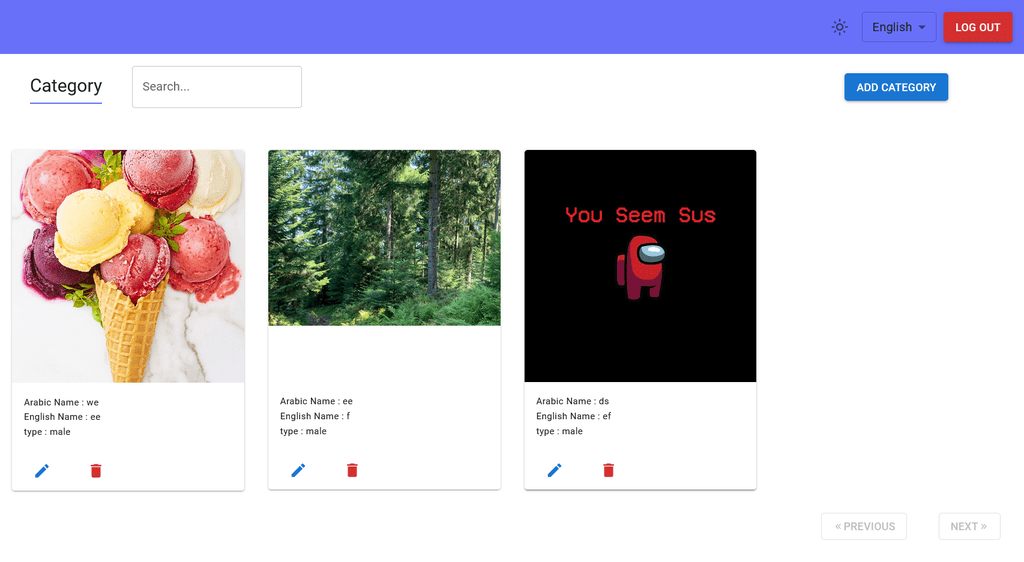Click the ADD CATEGORY button

[x=896, y=87]
